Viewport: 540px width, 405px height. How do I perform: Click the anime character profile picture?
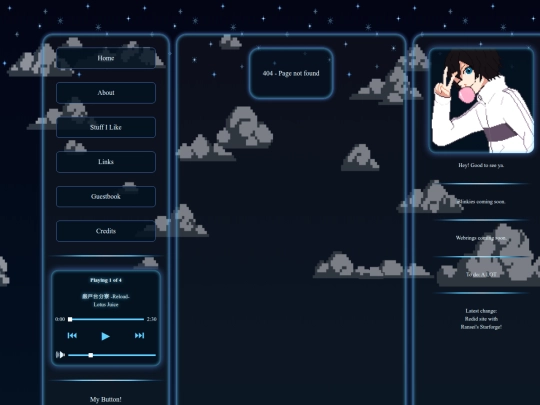pyautogui.click(x=481, y=101)
